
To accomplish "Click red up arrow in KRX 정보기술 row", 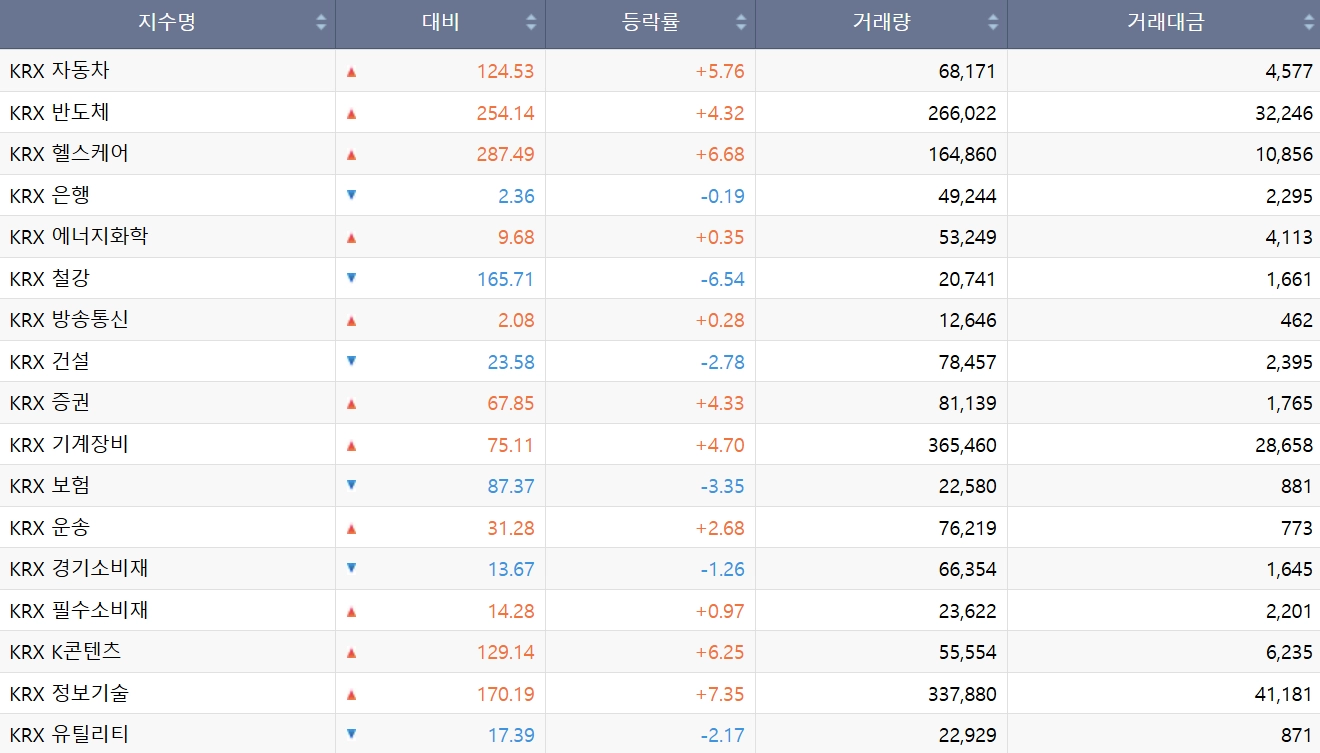I will tap(351, 694).
